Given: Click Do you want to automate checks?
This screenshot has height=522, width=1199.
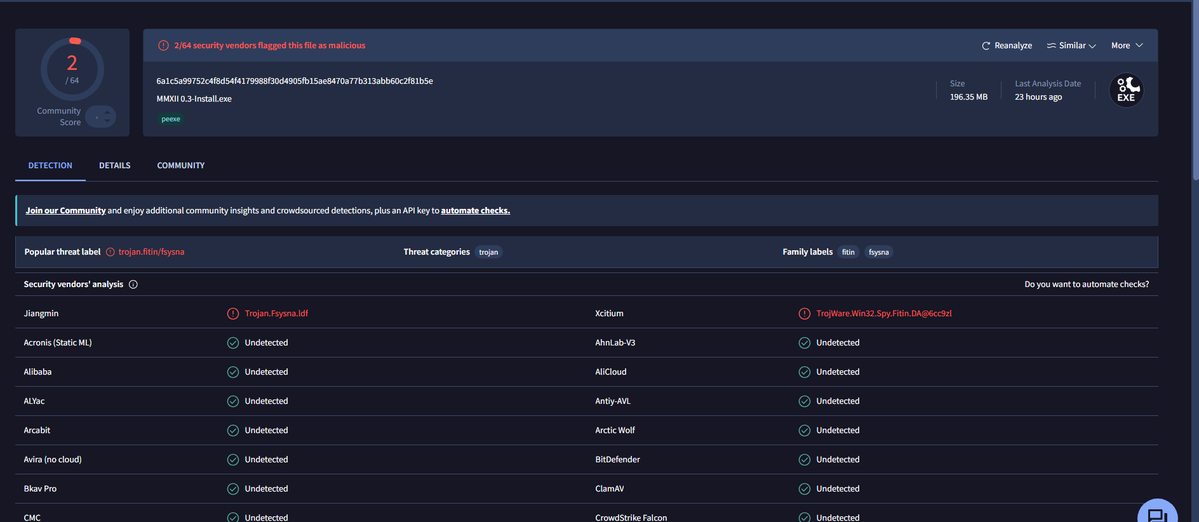Looking at the screenshot, I should click(x=1087, y=284).
